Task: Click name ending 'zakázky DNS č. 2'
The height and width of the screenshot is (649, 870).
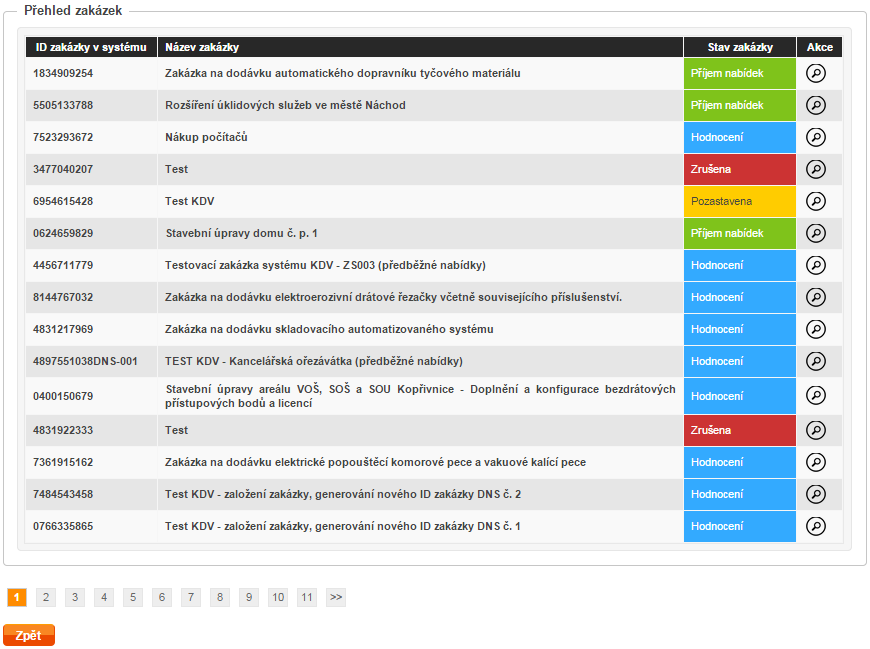Action: coord(343,494)
